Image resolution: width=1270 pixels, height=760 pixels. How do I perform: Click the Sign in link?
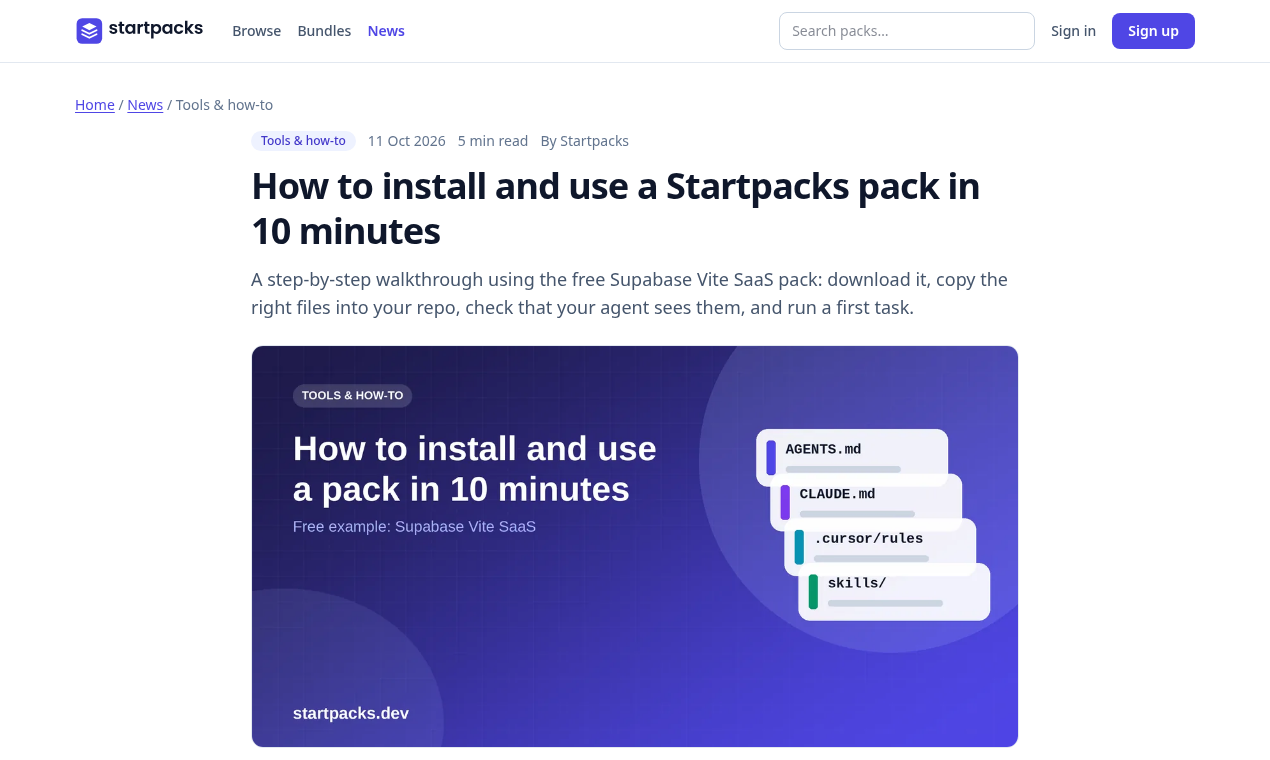tap(1073, 31)
